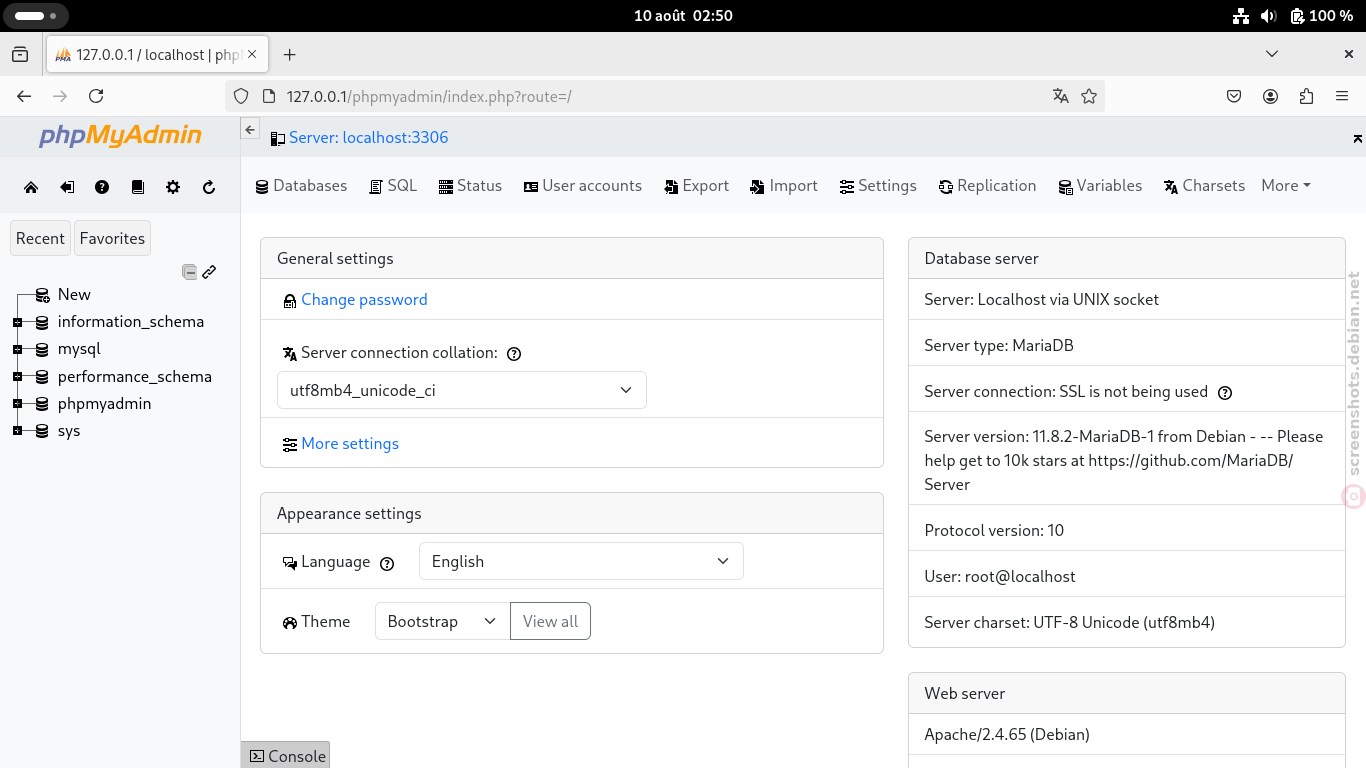Click New database tree item
Viewport: 1366px width, 768px height.
[74, 295]
